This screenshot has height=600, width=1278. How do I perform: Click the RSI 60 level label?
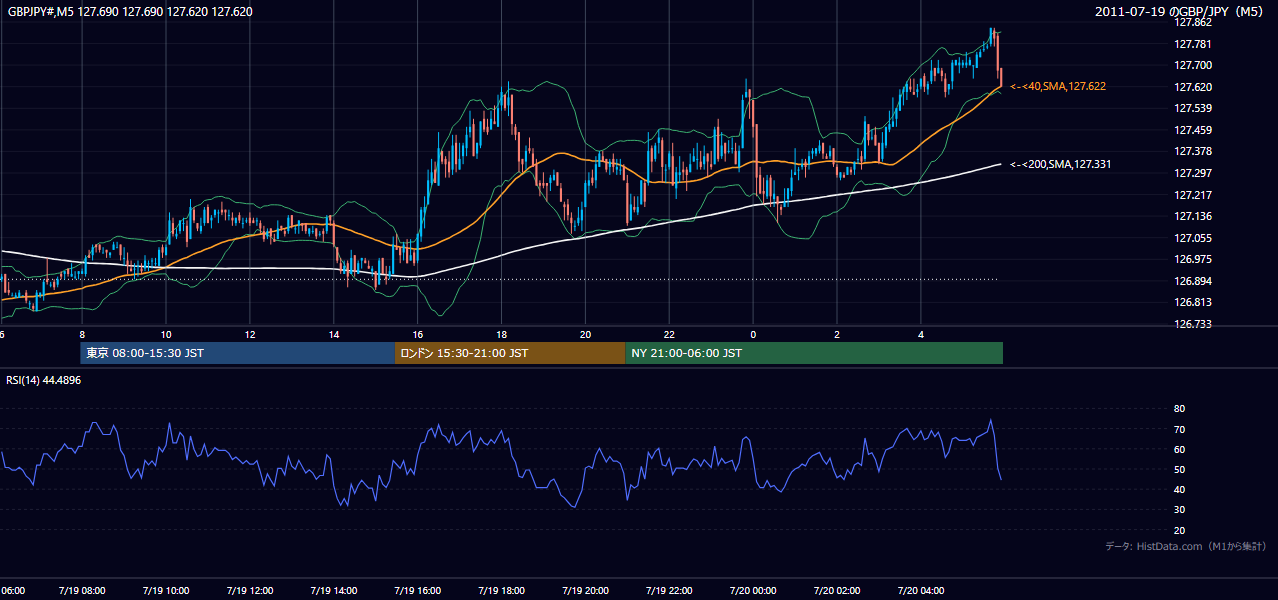point(1179,449)
